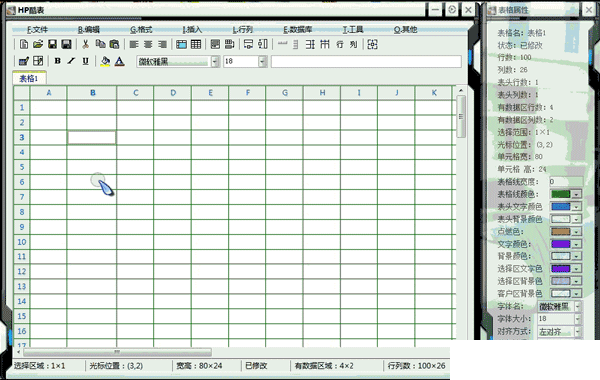Open the B.编辑 menu

(89, 29)
